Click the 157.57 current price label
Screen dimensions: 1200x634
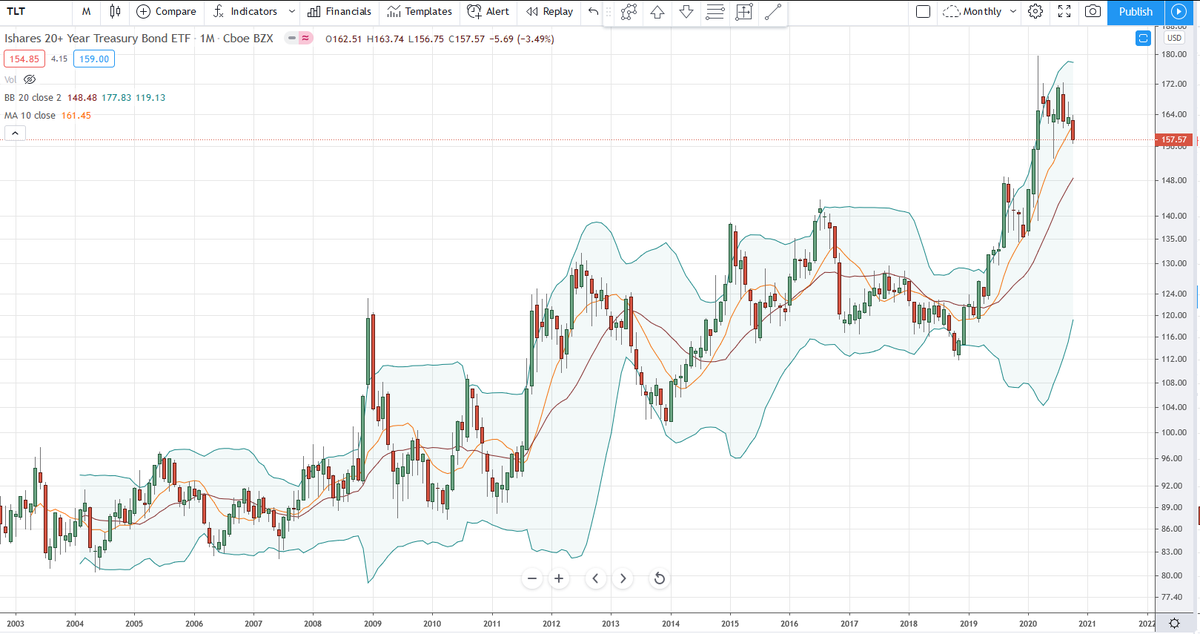[1175, 139]
